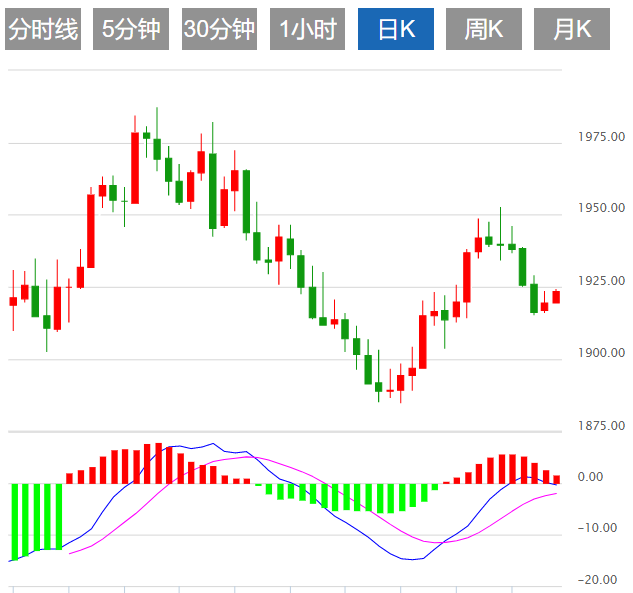
Task: Switch to the 月K monthly tab
Action: [572, 29]
